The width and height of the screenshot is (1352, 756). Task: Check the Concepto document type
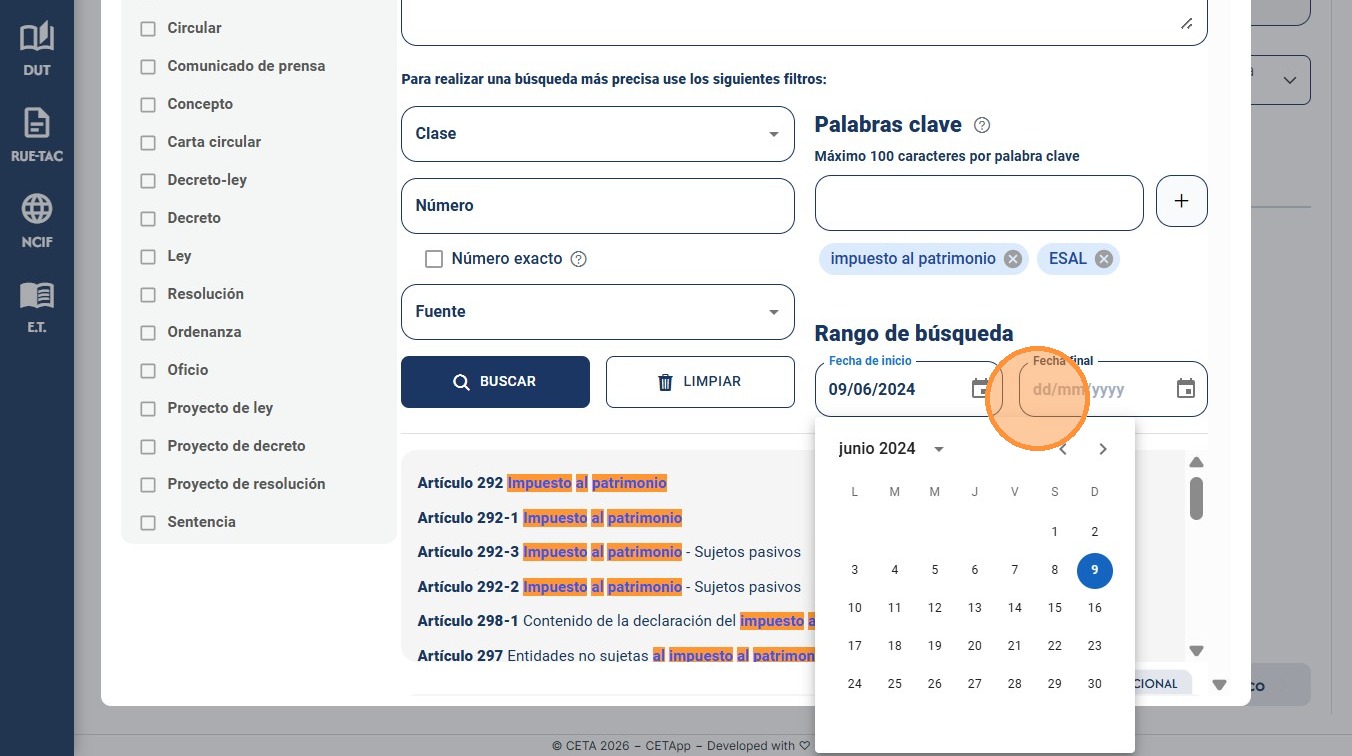point(148,105)
